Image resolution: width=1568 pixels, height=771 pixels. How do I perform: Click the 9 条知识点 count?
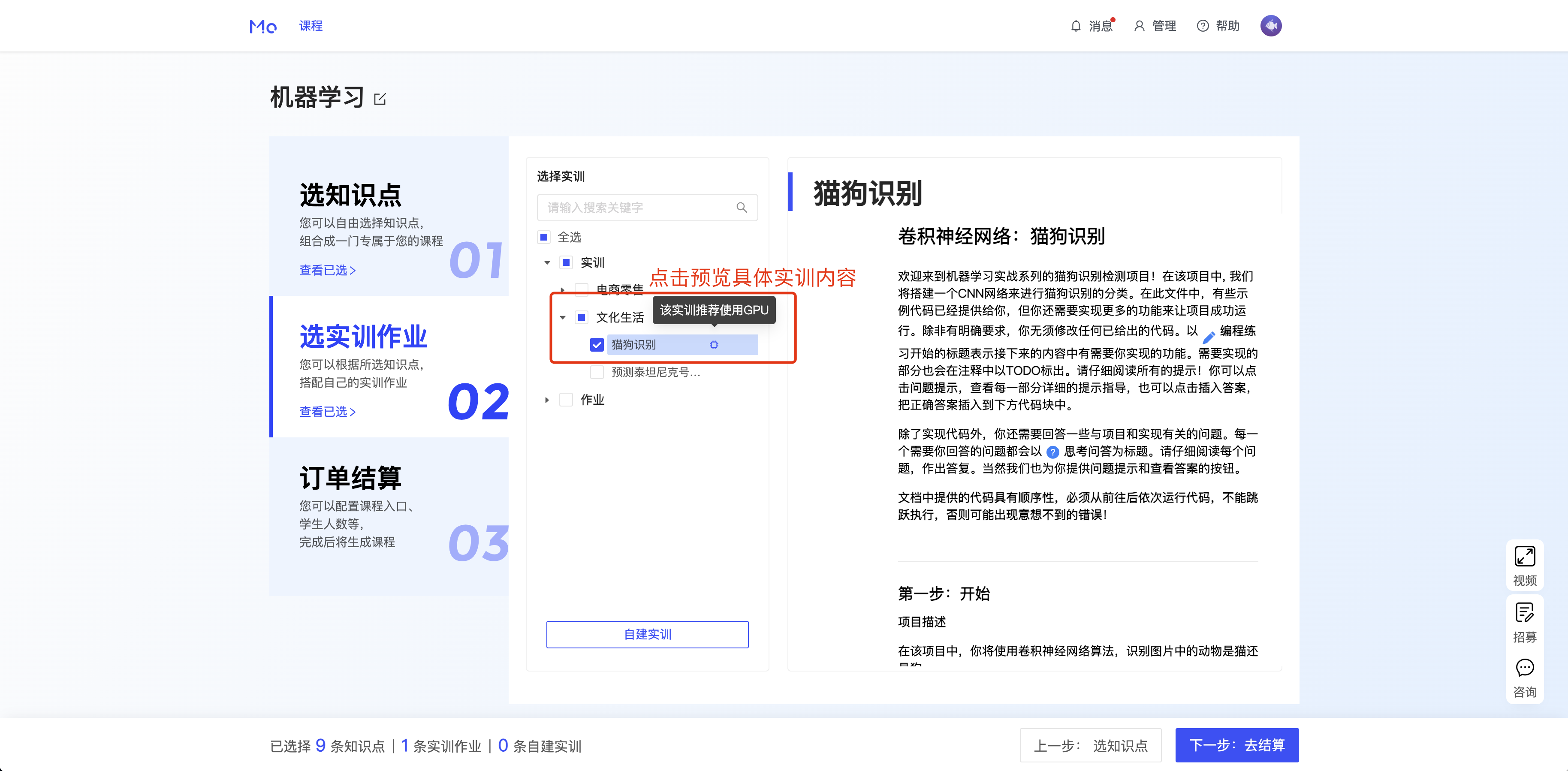350,745
